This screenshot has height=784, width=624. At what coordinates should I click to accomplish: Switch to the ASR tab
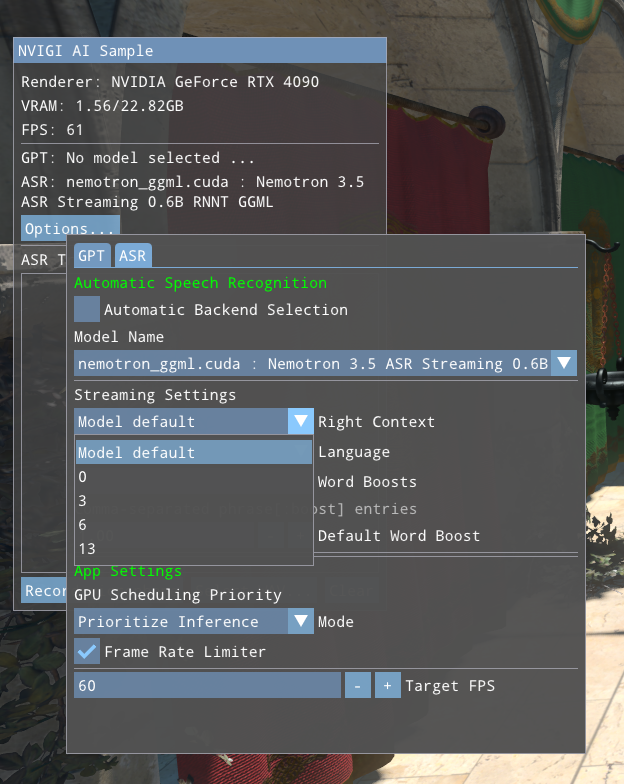[133, 256]
